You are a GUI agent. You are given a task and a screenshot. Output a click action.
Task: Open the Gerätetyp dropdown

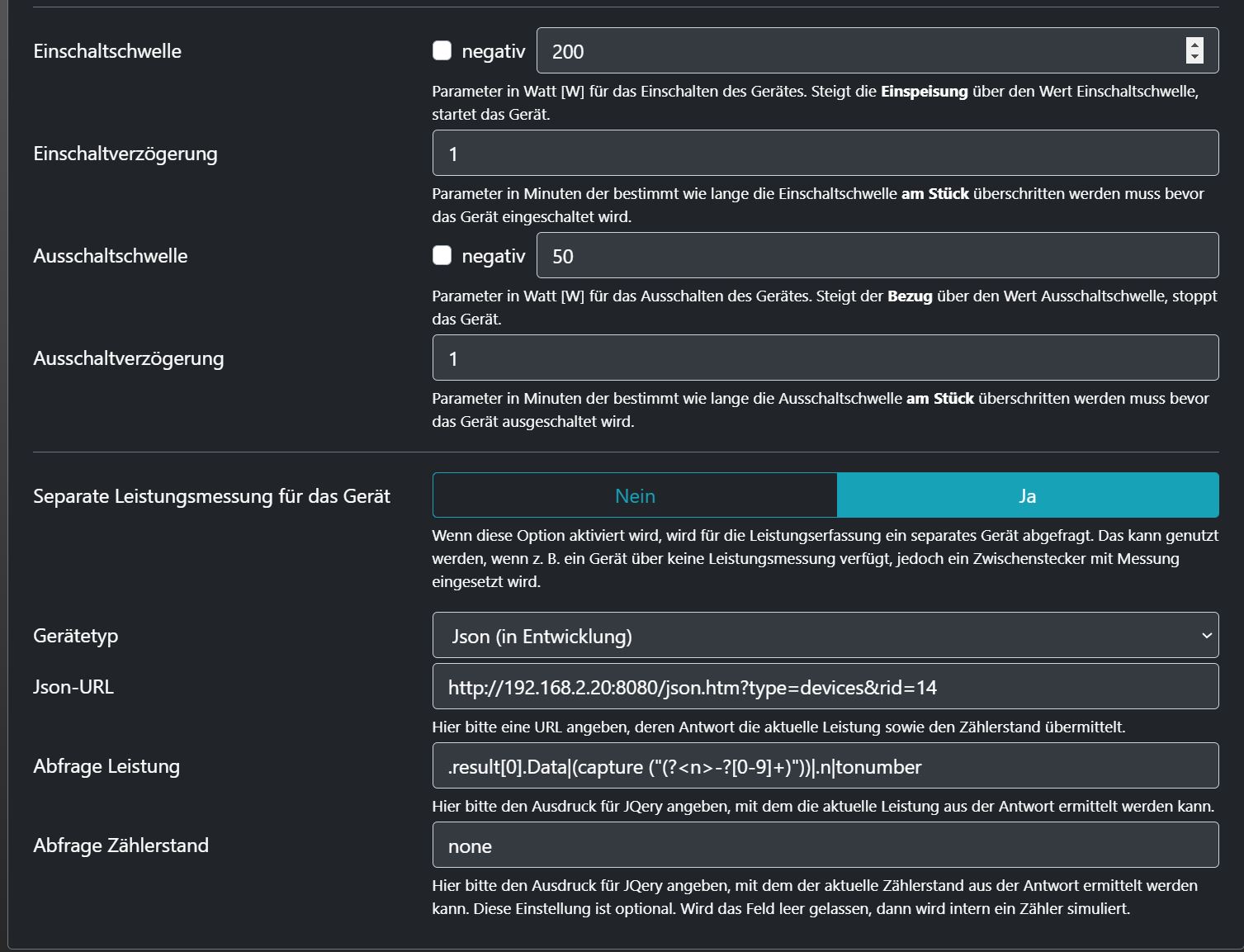825,636
